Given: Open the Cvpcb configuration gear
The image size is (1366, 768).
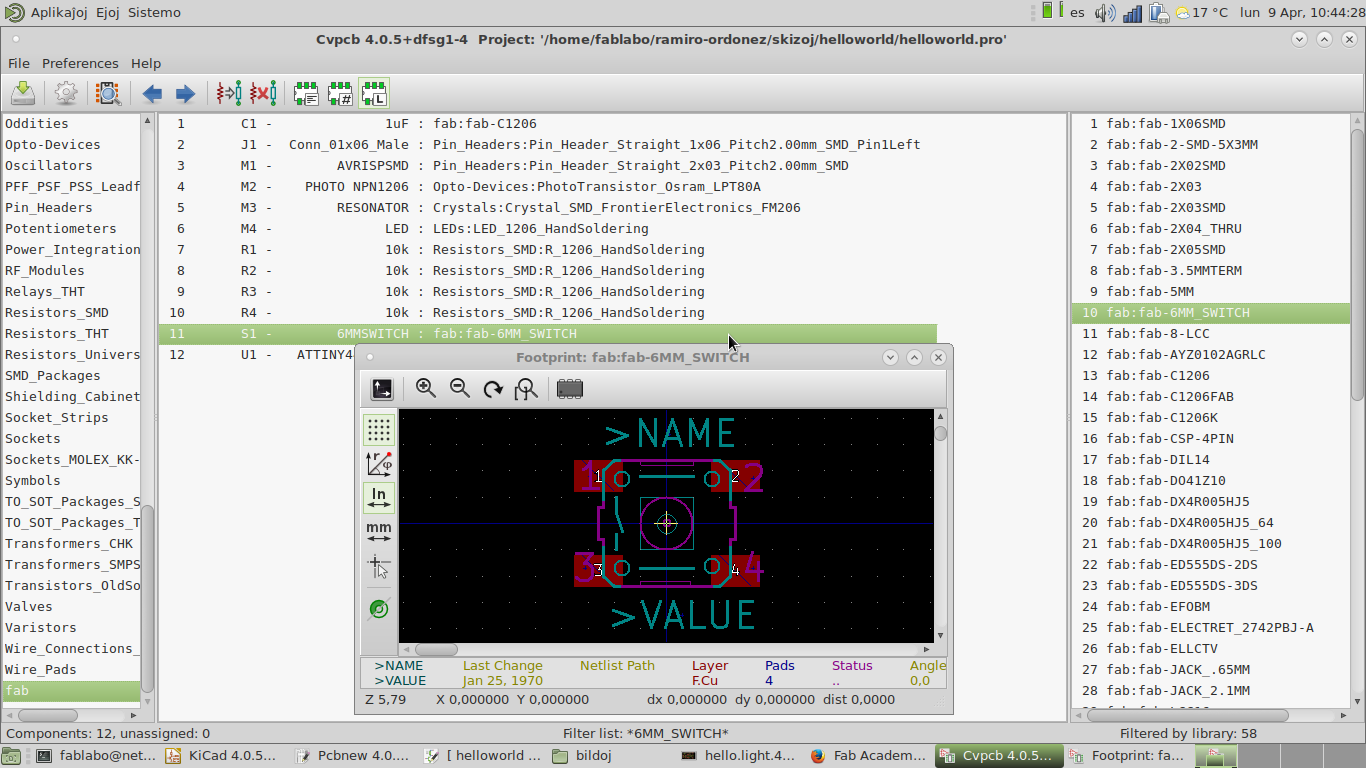Looking at the screenshot, I should 66,93.
